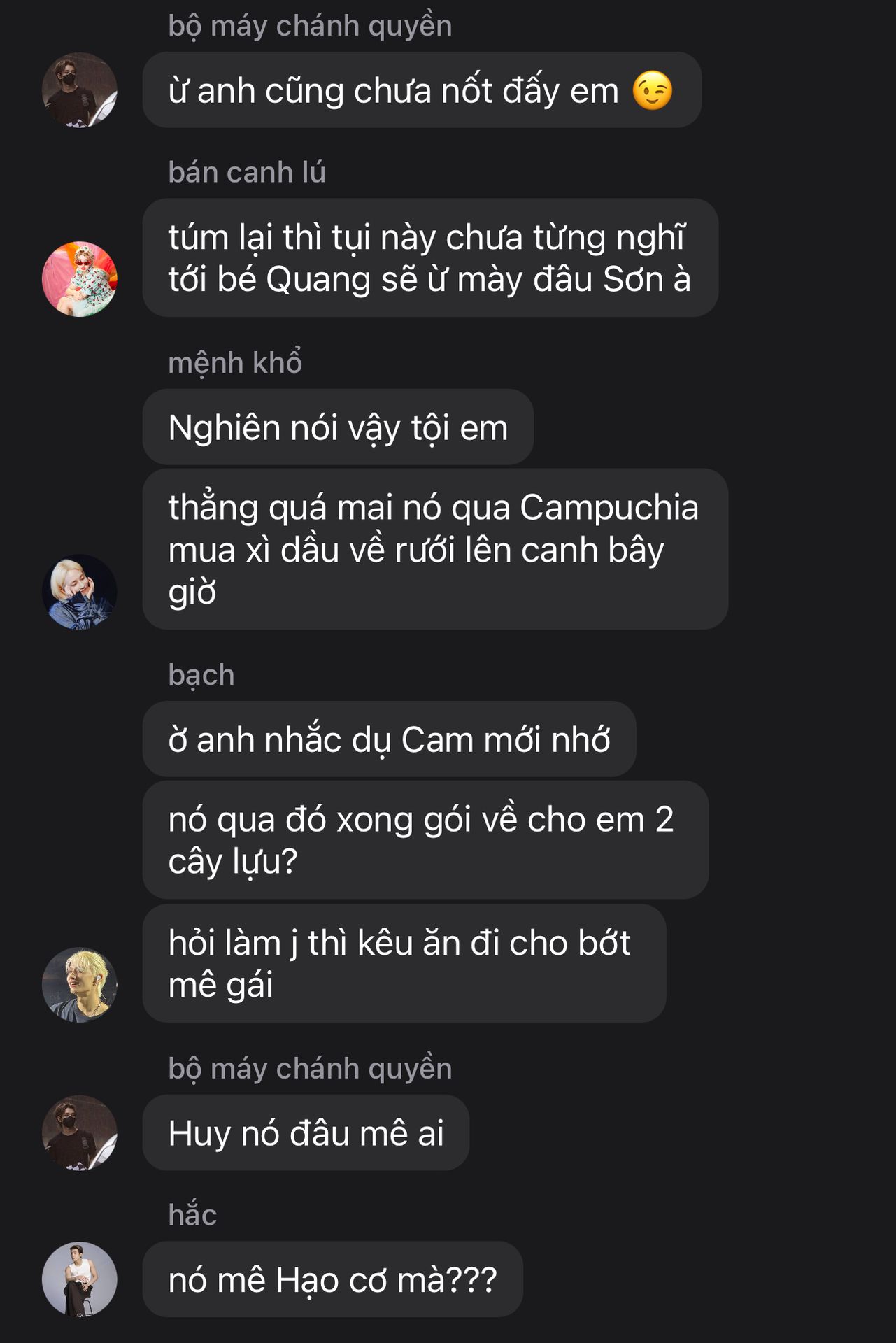This screenshot has width=896, height=1343.
Task: Select message about bé Quang and Sơn
Action: 430,257
